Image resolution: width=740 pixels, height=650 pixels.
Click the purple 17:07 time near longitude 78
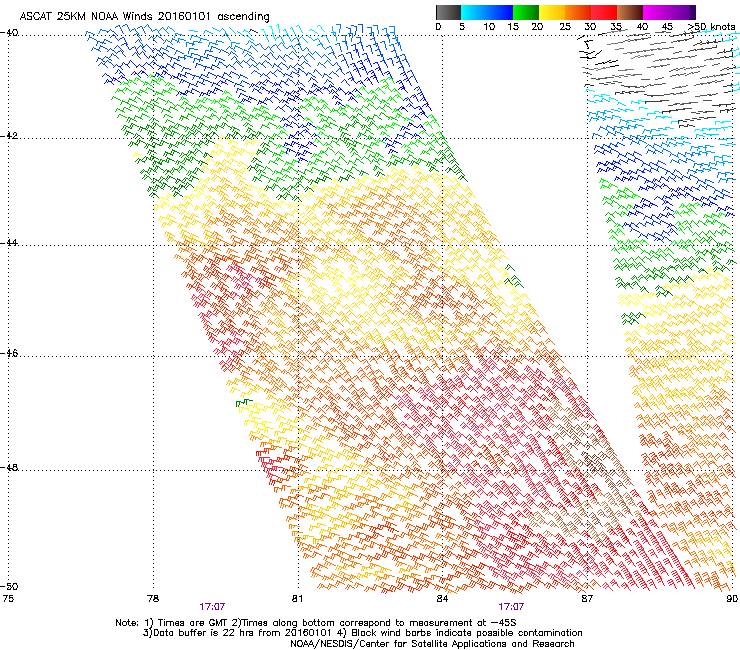coord(212,607)
